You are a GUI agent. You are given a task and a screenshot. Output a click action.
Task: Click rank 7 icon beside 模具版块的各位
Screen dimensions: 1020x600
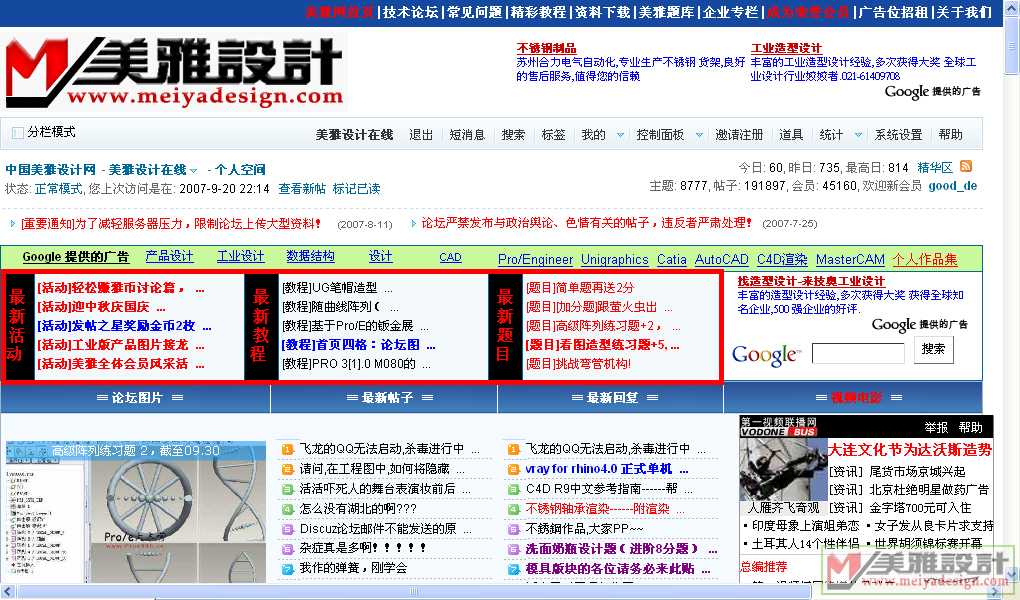click(x=513, y=569)
